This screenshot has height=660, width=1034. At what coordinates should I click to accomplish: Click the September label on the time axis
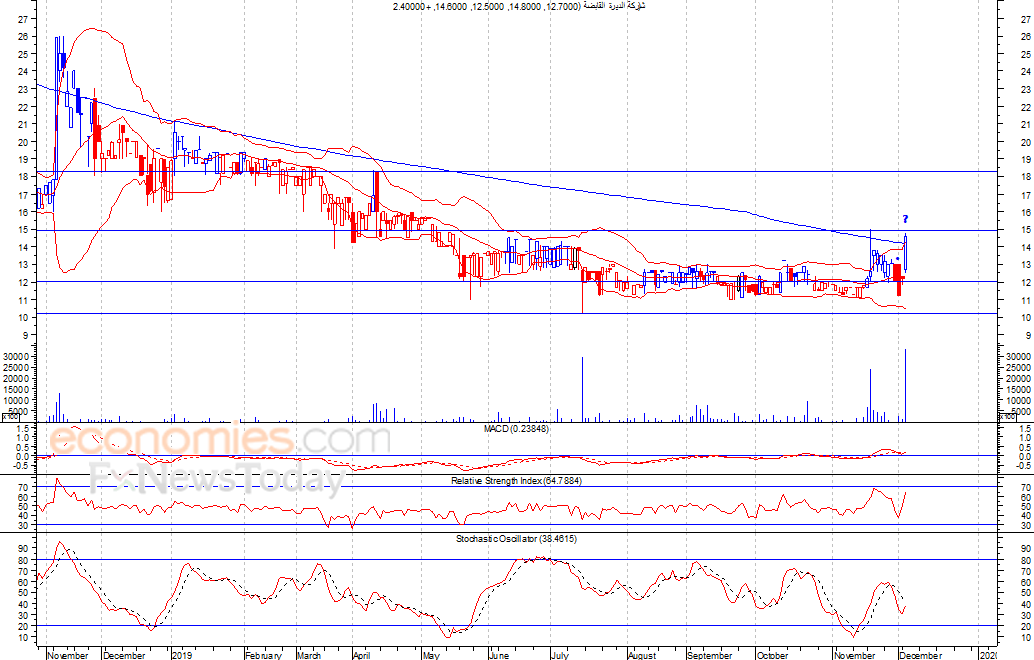pyautogui.click(x=709, y=655)
